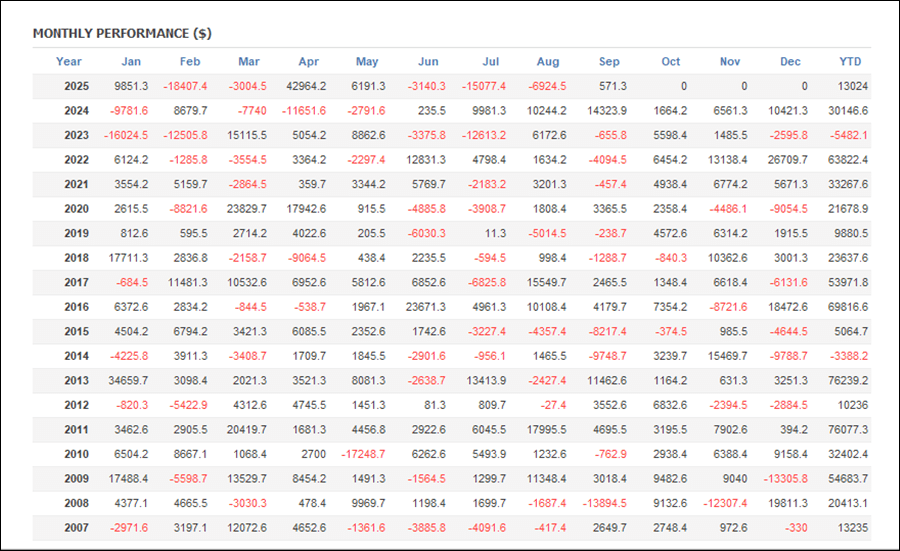
Task: Click the 2011 YTD value 76077.3
Action: click(846, 430)
